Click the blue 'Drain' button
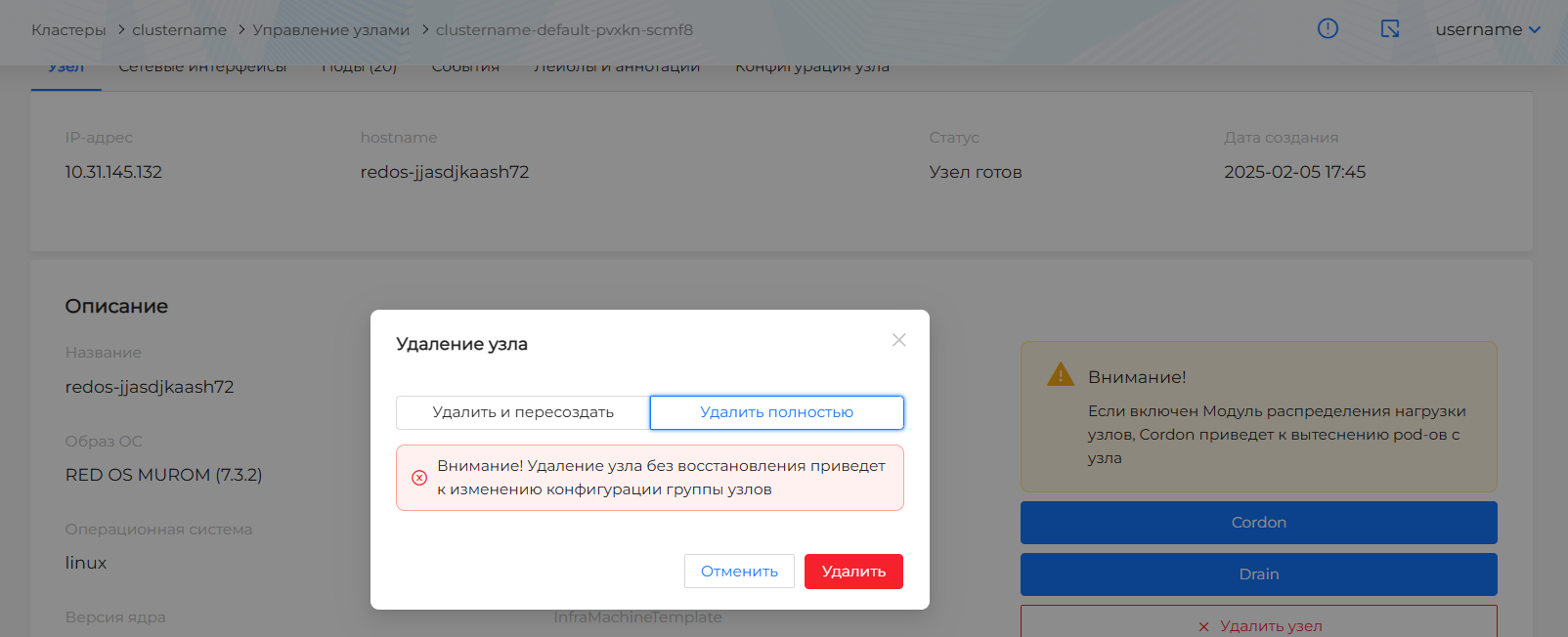The height and width of the screenshot is (637, 1568). click(x=1258, y=574)
